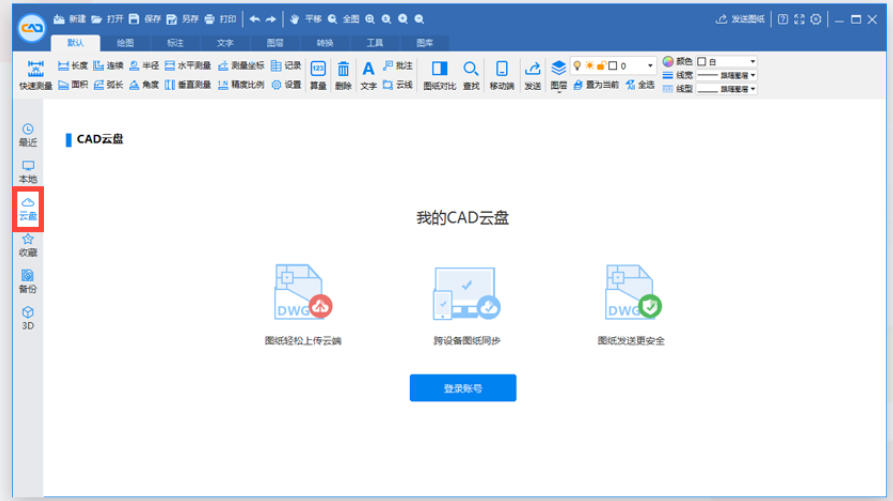Viewport: 893px width, 501px height.
Task: Click the 另存 save as button
Action: tap(182, 19)
